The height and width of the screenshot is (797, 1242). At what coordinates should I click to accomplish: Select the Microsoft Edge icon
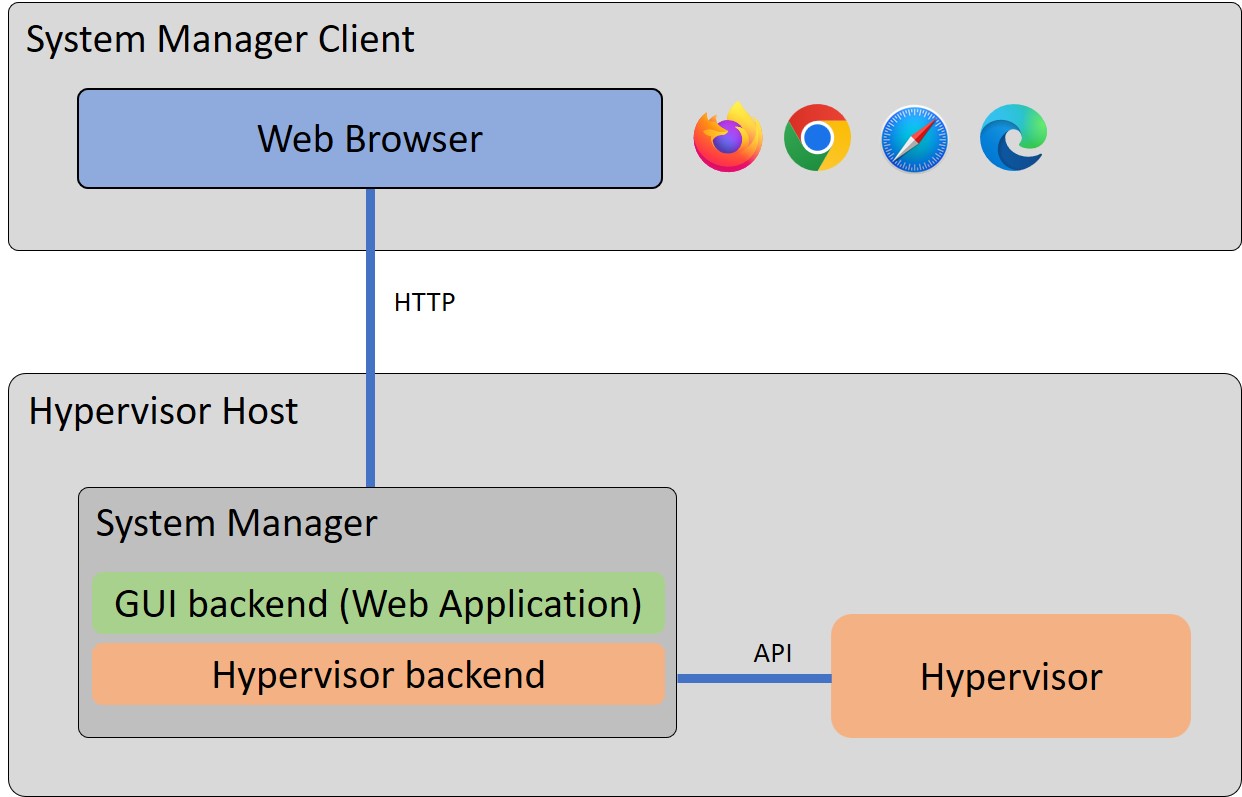click(x=1013, y=137)
